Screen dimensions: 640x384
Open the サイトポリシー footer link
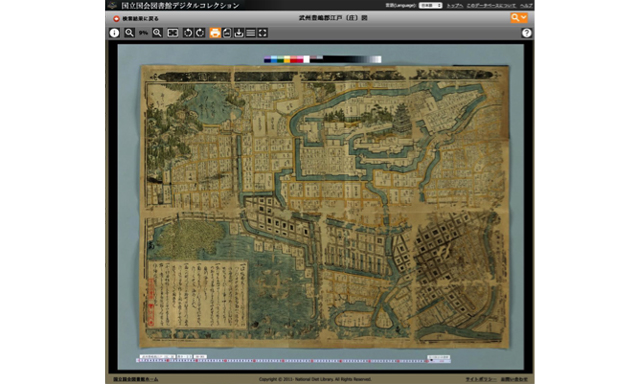tap(481, 379)
